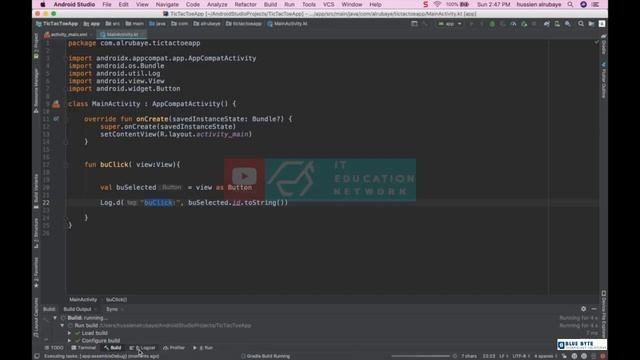Open AVD Manager device icon in toolbar
Image resolution: width=640 pixels, height=360 pixels.
pyautogui.click(x=557, y=24)
